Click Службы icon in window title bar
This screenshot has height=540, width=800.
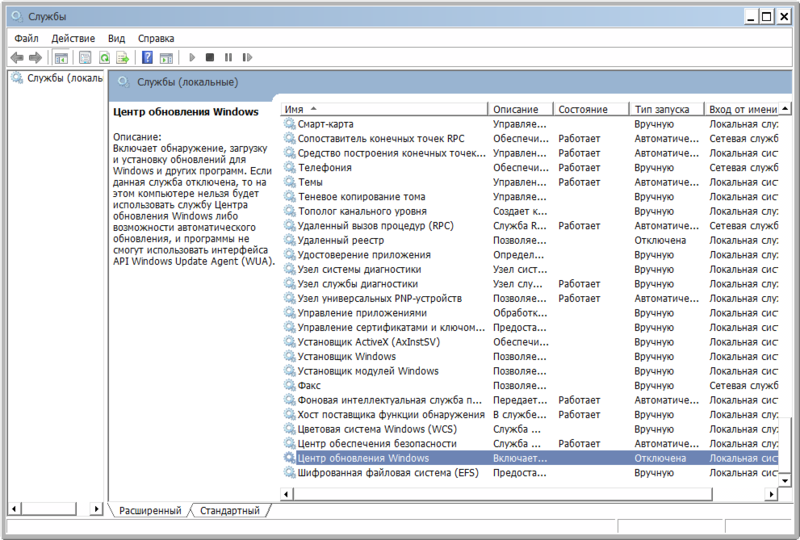click(17, 17)
